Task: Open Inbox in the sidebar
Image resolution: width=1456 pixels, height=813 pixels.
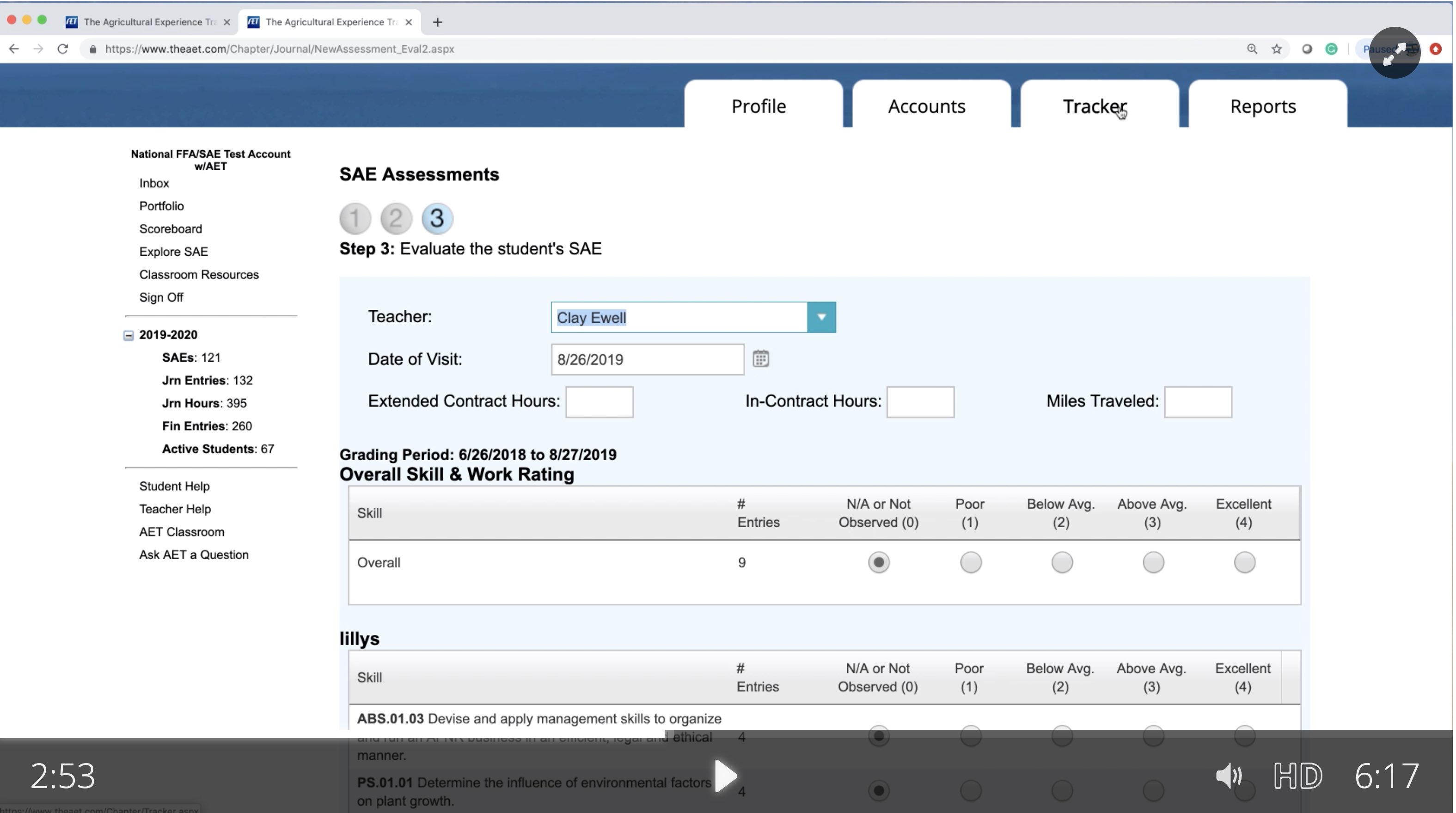Action: (154, 183)
